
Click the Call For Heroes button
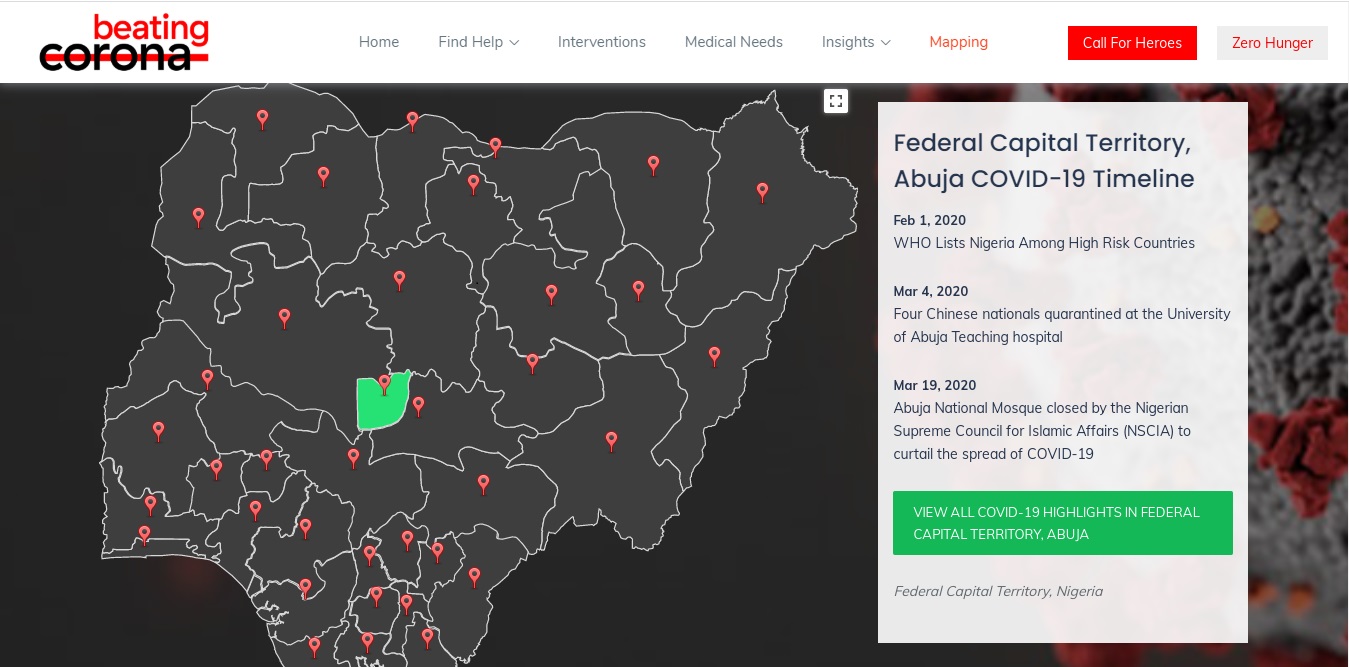click(1132, 43)
